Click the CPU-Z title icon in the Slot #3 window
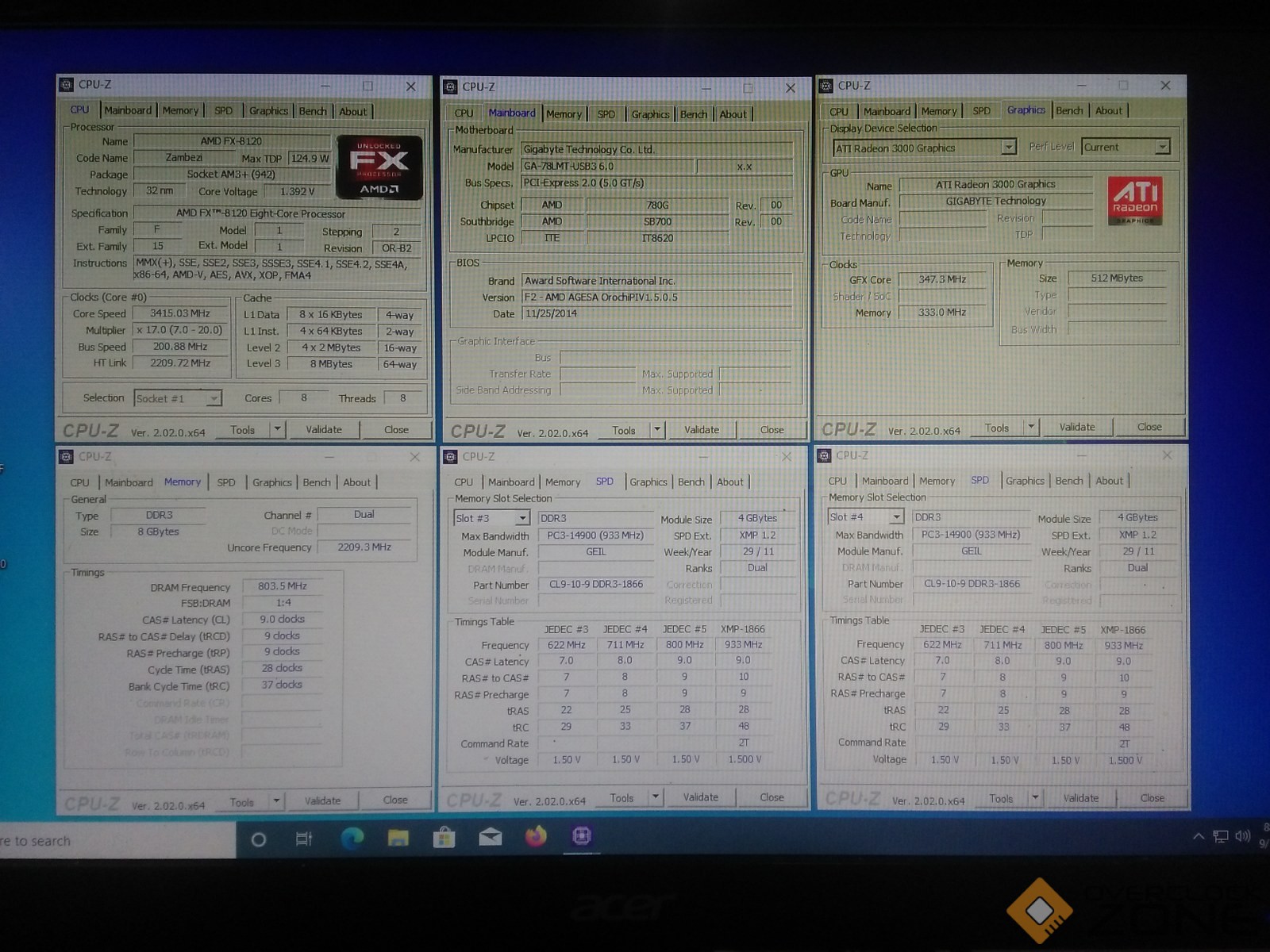1270x952 pixels. tap(450, 457)
